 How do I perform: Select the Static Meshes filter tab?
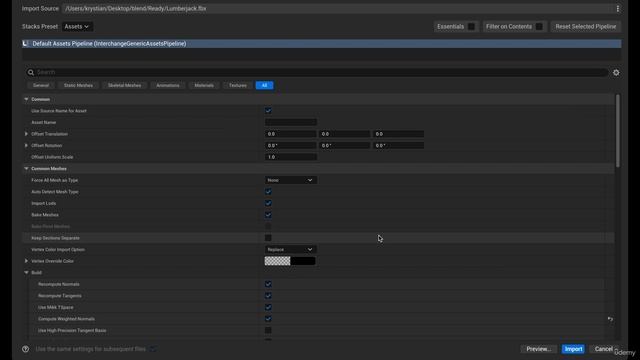[78, 85]
